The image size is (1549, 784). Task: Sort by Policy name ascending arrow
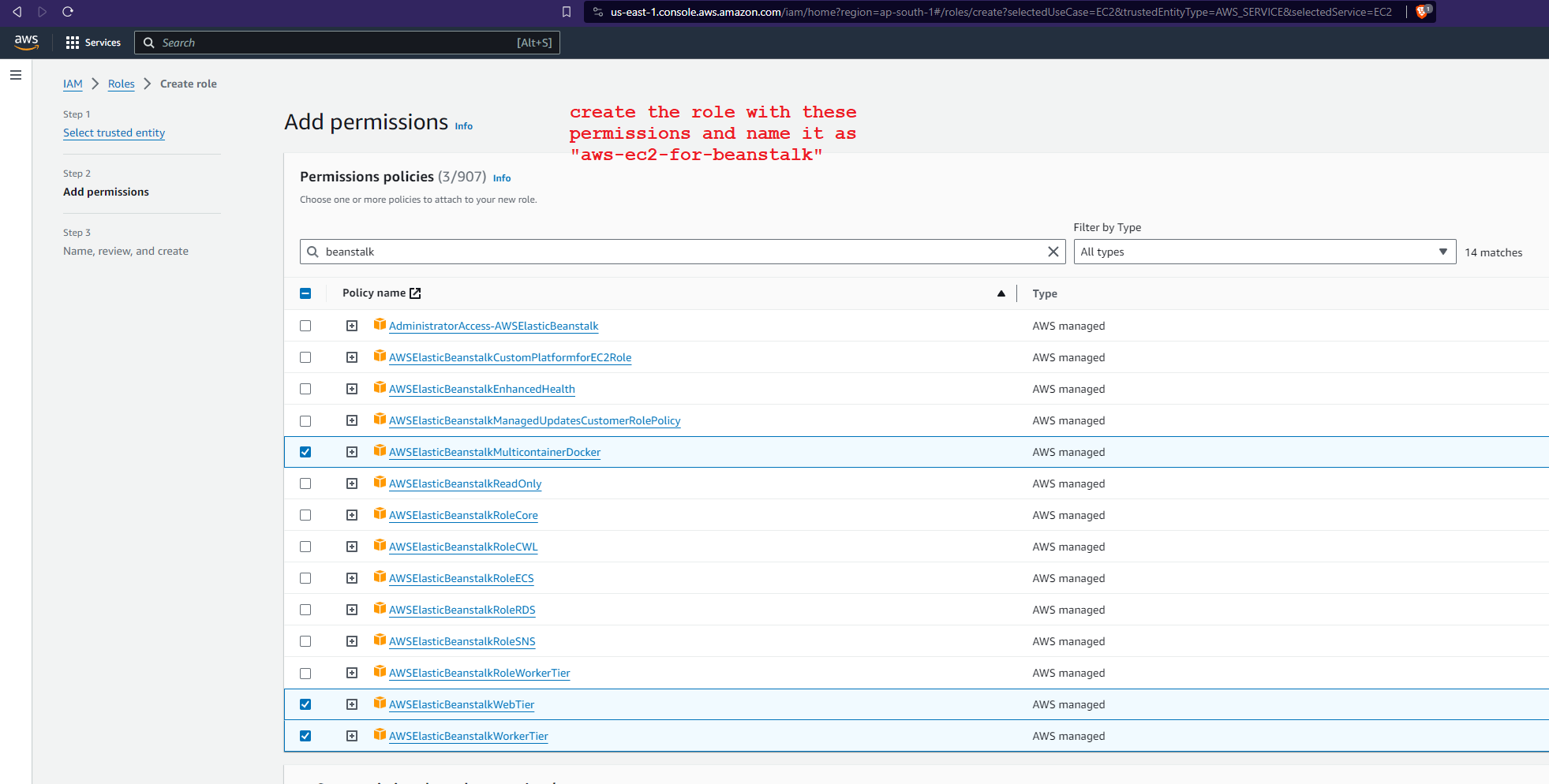click(x=1001, y=293)
